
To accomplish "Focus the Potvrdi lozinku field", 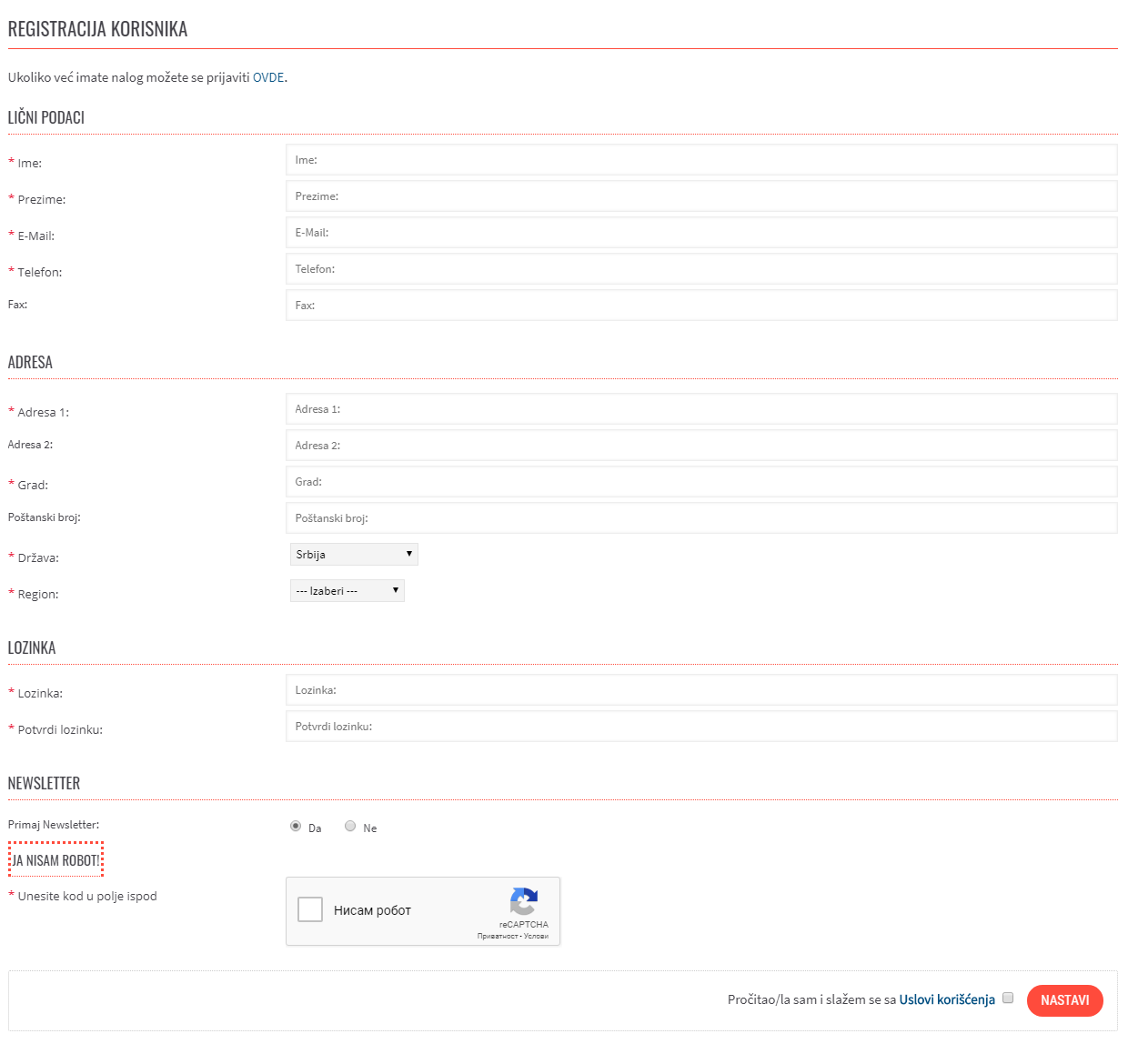I will pyautogui.click(x=700, y=727).
